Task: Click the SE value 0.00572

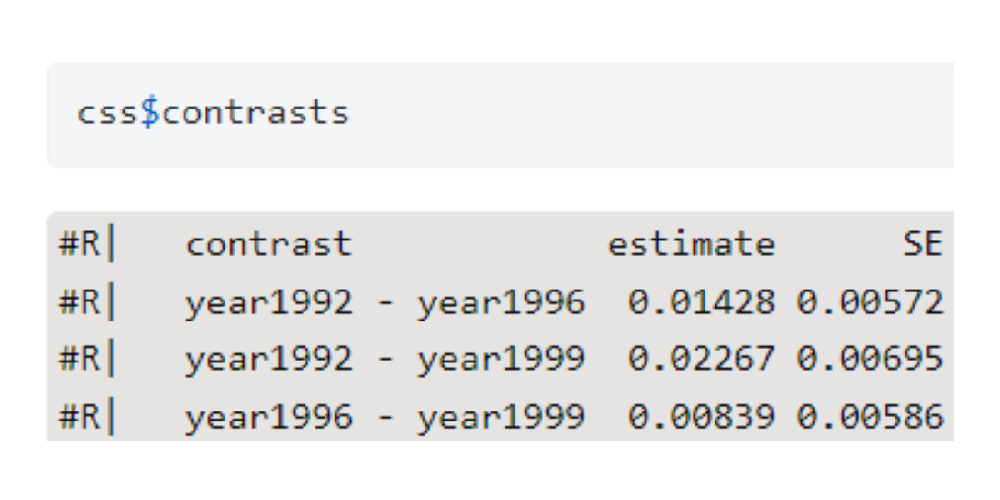Action: tap(870, 301)
